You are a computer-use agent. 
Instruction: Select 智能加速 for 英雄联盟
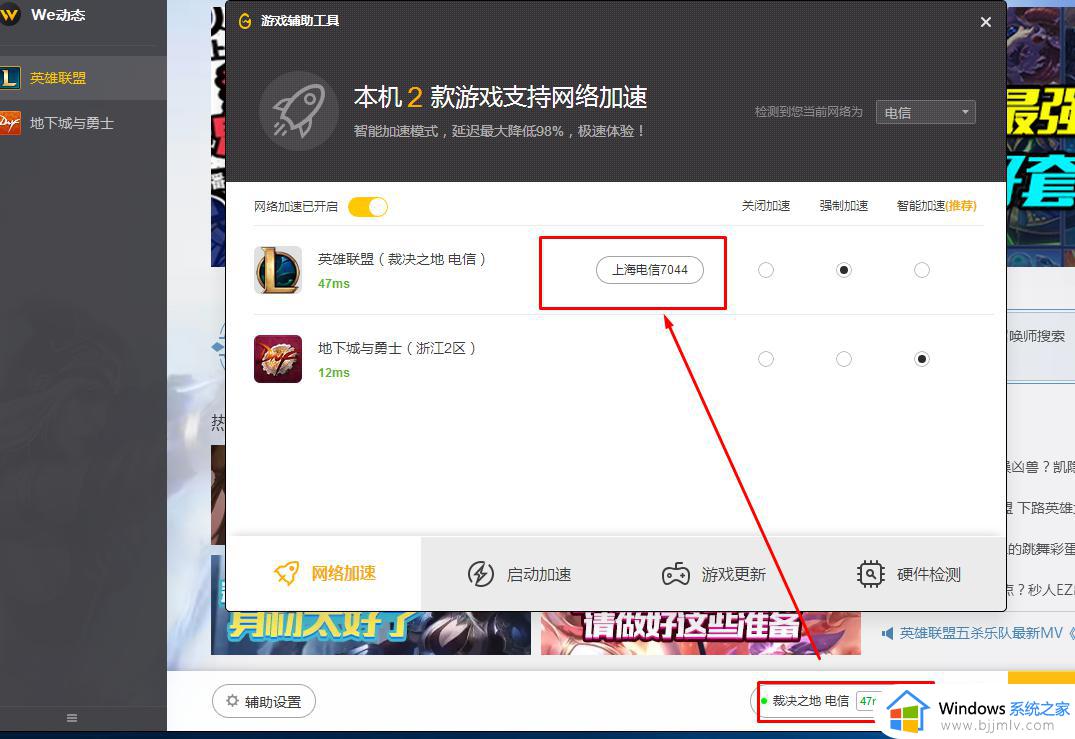tap(921, 269)
